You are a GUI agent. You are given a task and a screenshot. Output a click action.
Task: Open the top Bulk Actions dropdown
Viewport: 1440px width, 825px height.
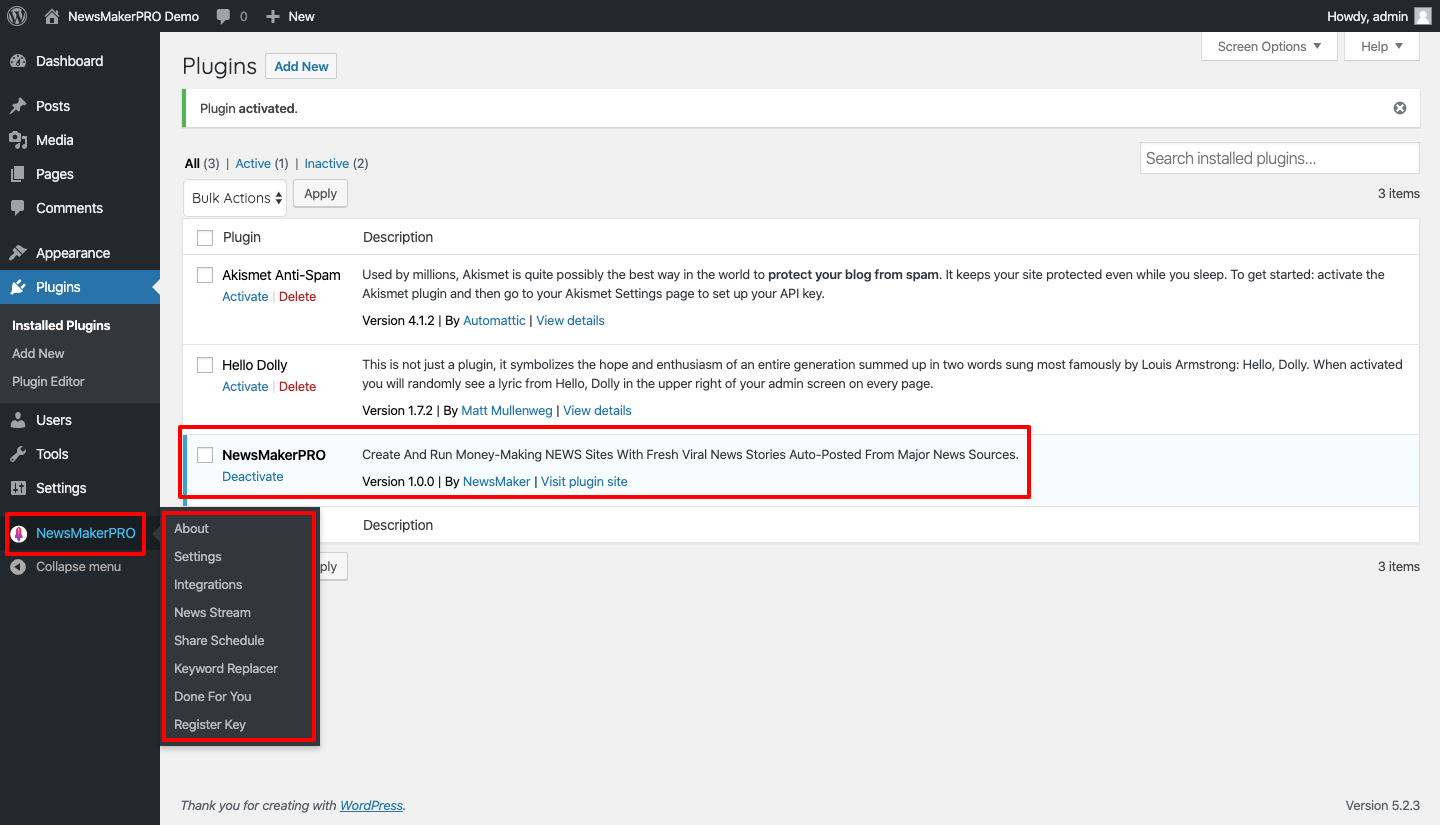coord(235,198)
